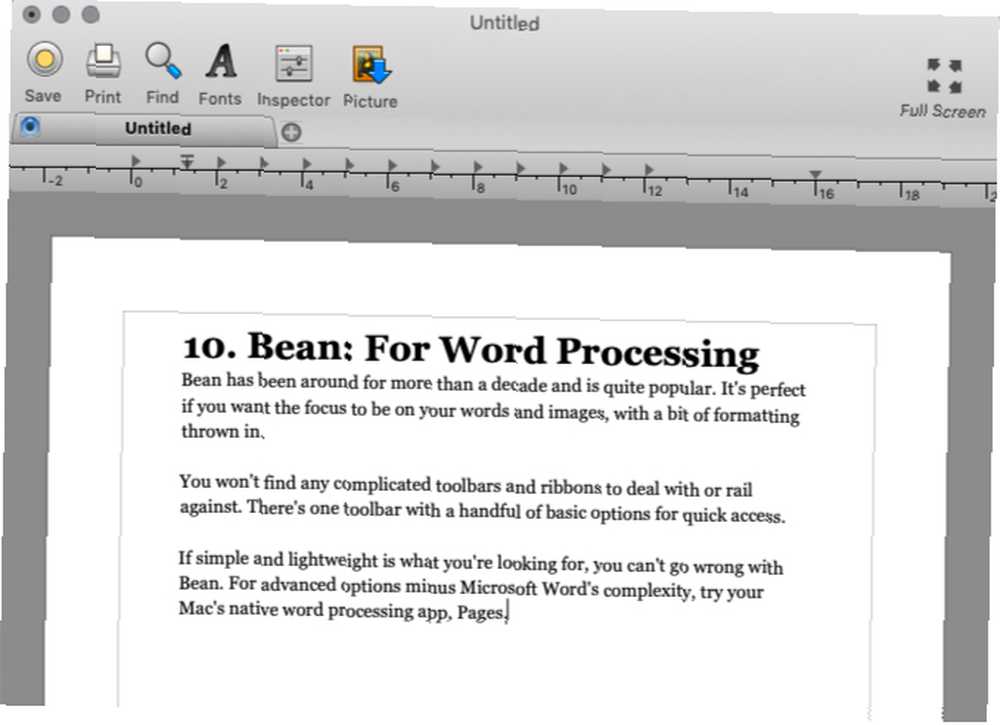The height and width of the screenshot is (725, 1000).
Task: Click the blue icon on Untitled tab
Action: click(x=30, y=126)
